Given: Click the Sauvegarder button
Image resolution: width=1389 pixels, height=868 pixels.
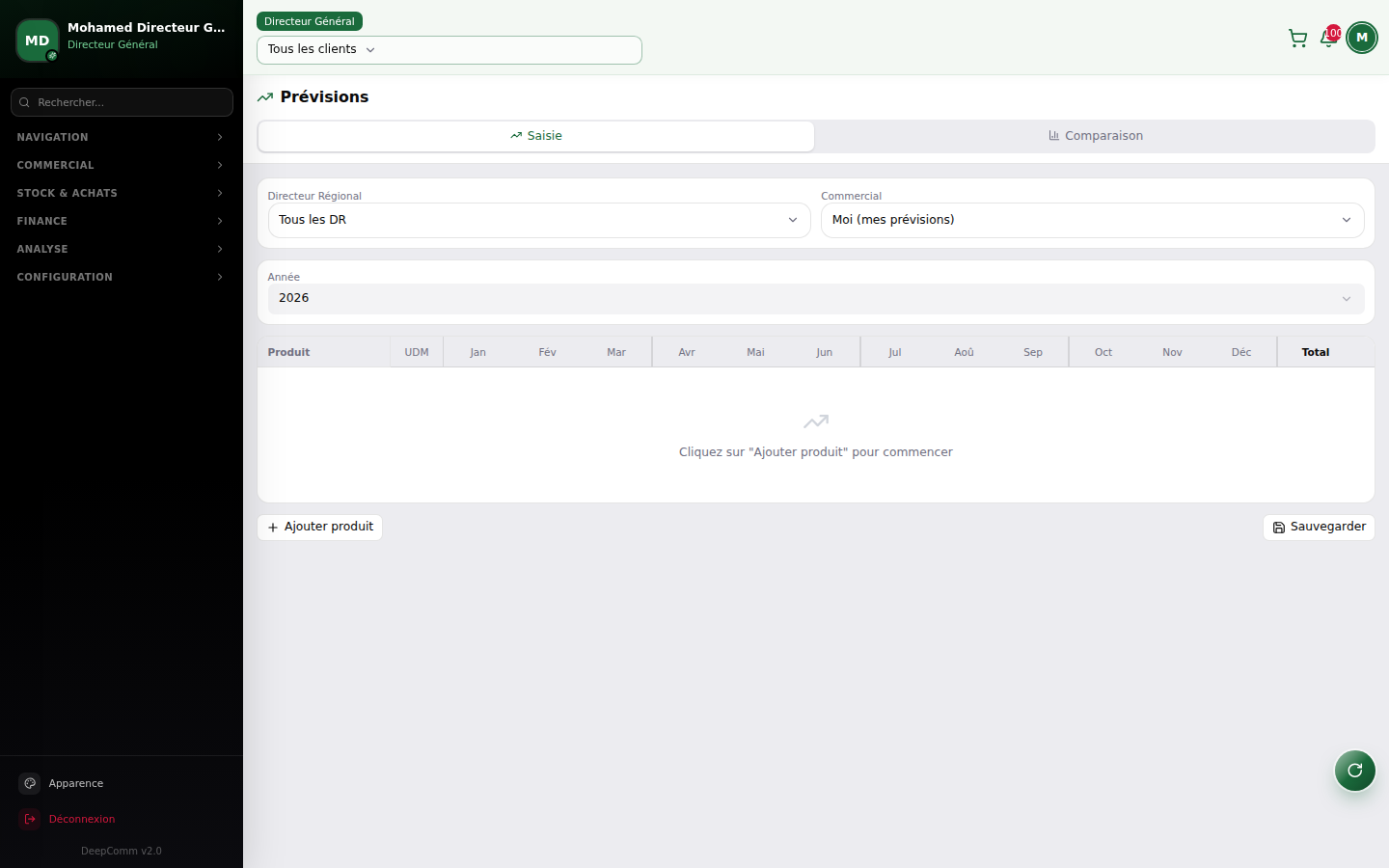Looking at the screenshot, I should [1319, 528].
